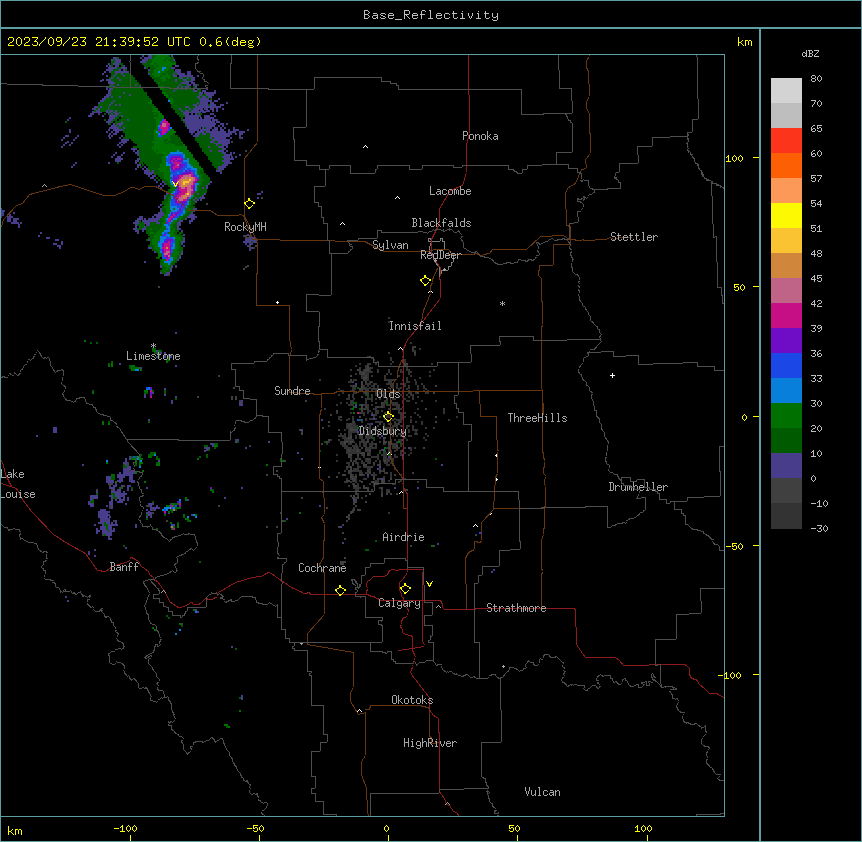Screen dimensions: 862x842
Task: Click the Okotoks city label
Action: tap(412, 700)
